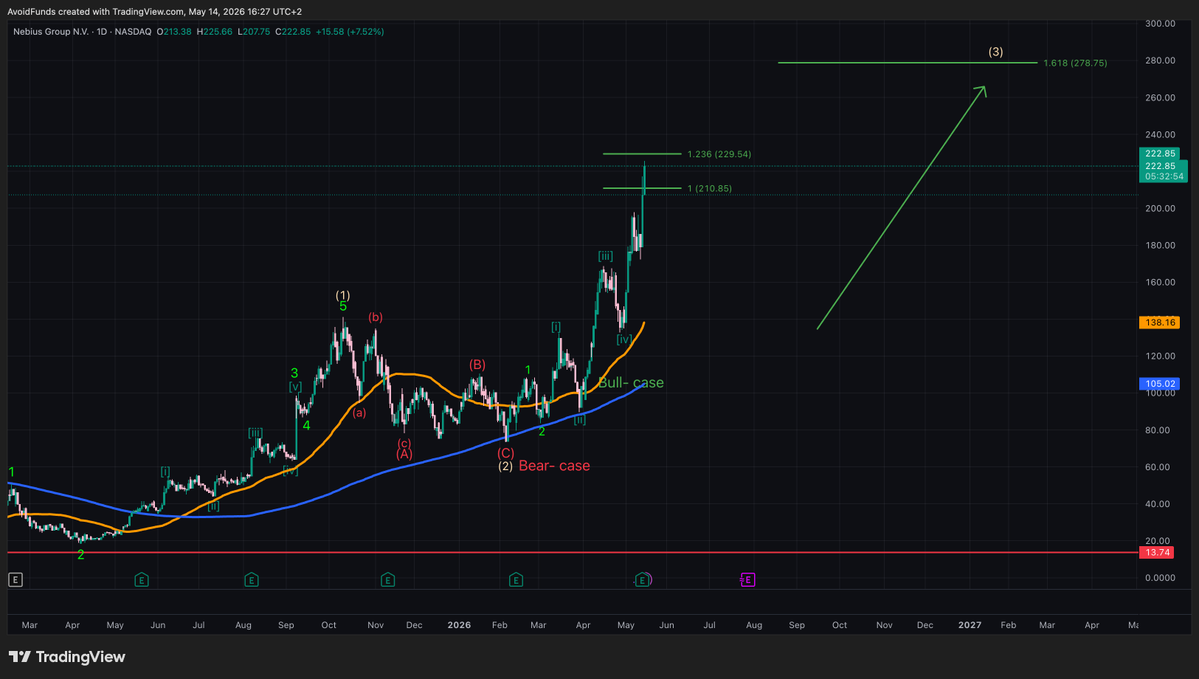Viewport: 1199px width, 679px height.
Task: Click the 60.00 price axis label
Action: [1160, 467]
